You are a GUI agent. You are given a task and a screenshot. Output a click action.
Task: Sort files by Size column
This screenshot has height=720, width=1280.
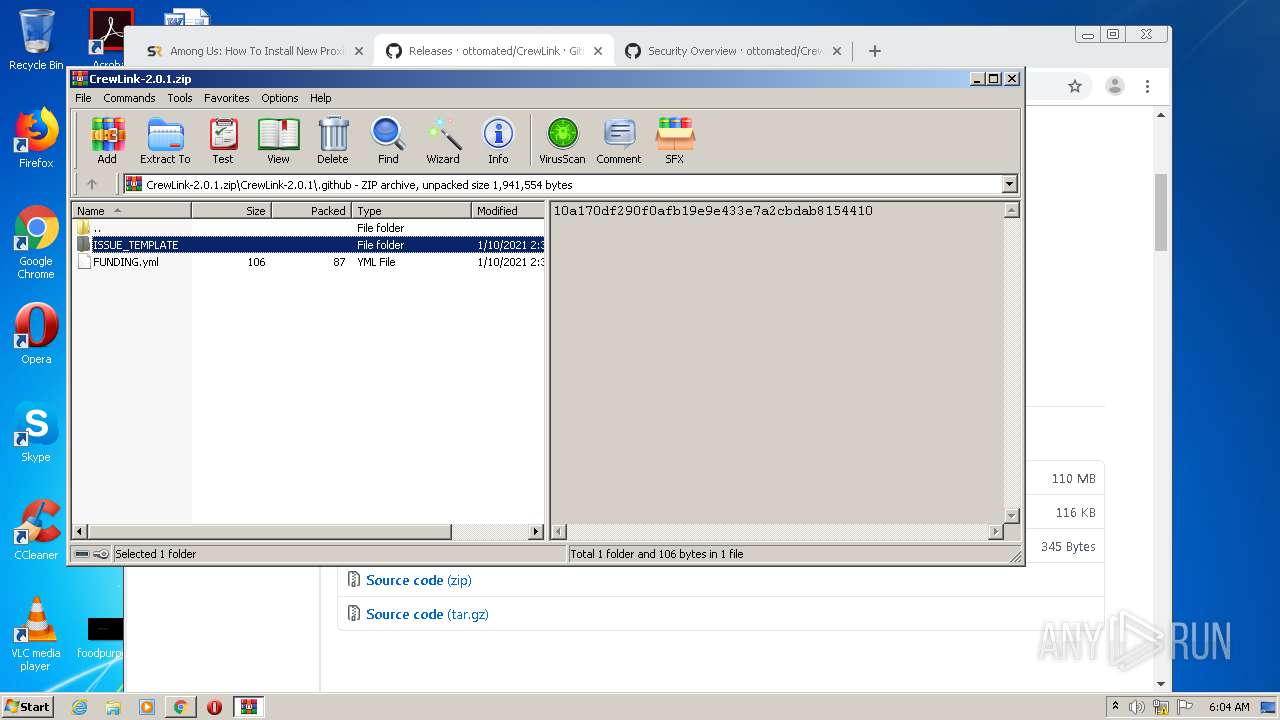click(231, 210)
